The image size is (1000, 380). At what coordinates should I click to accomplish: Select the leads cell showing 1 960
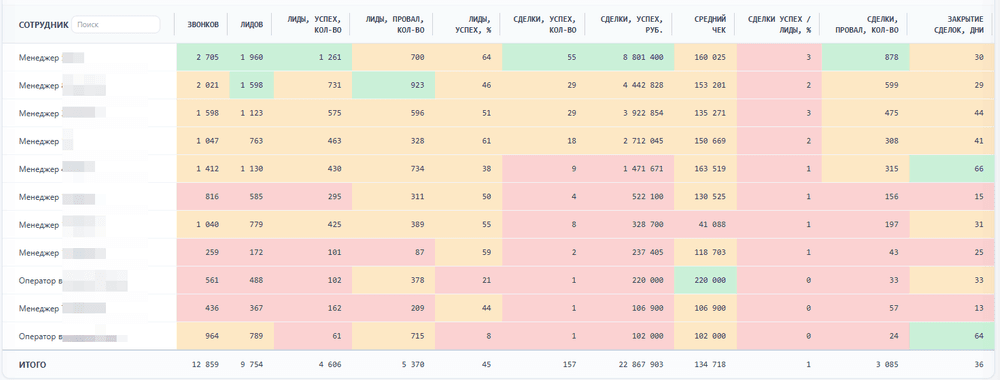[250, 57]
